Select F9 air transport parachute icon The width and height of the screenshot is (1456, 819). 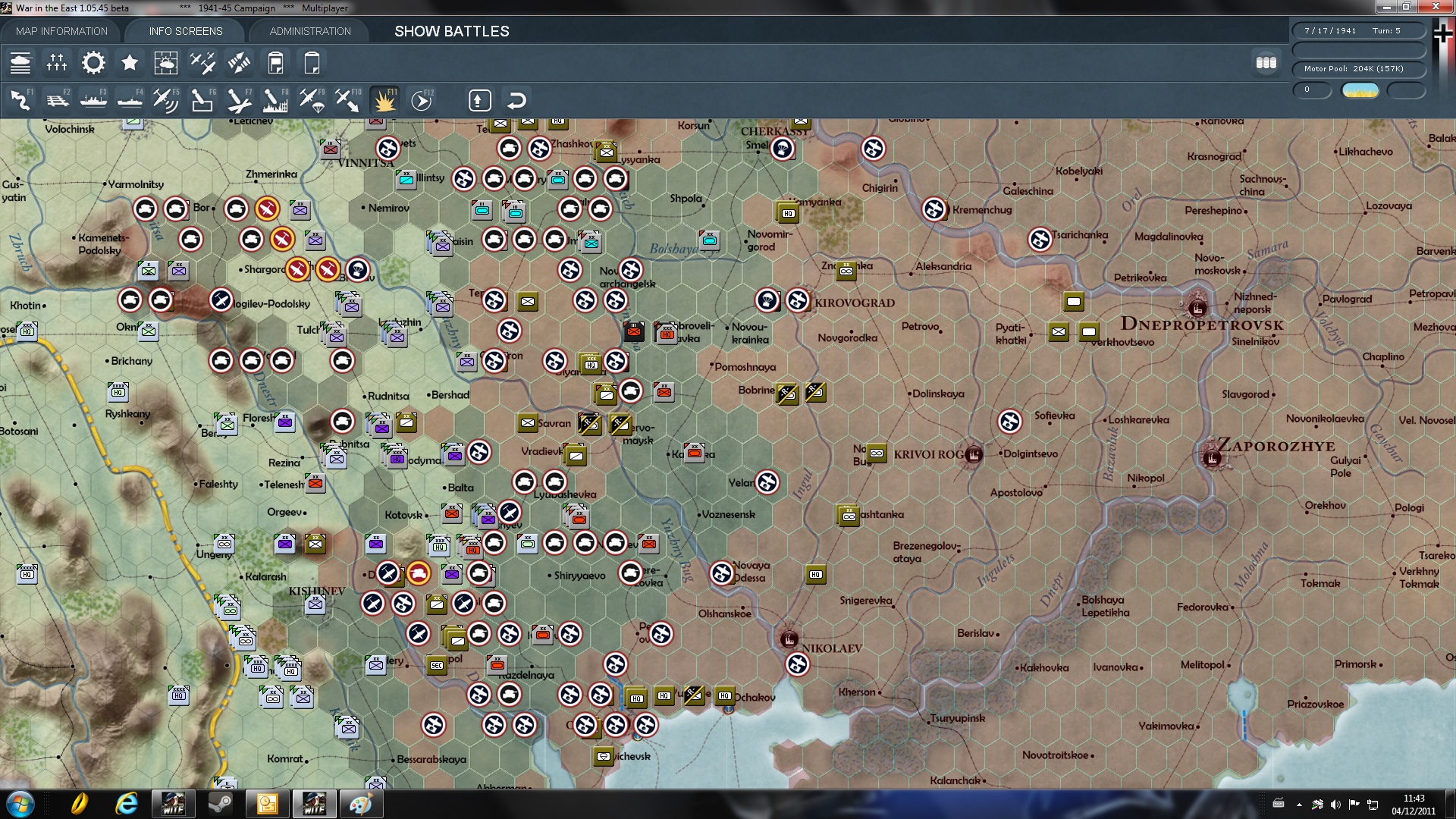point(312,100)
